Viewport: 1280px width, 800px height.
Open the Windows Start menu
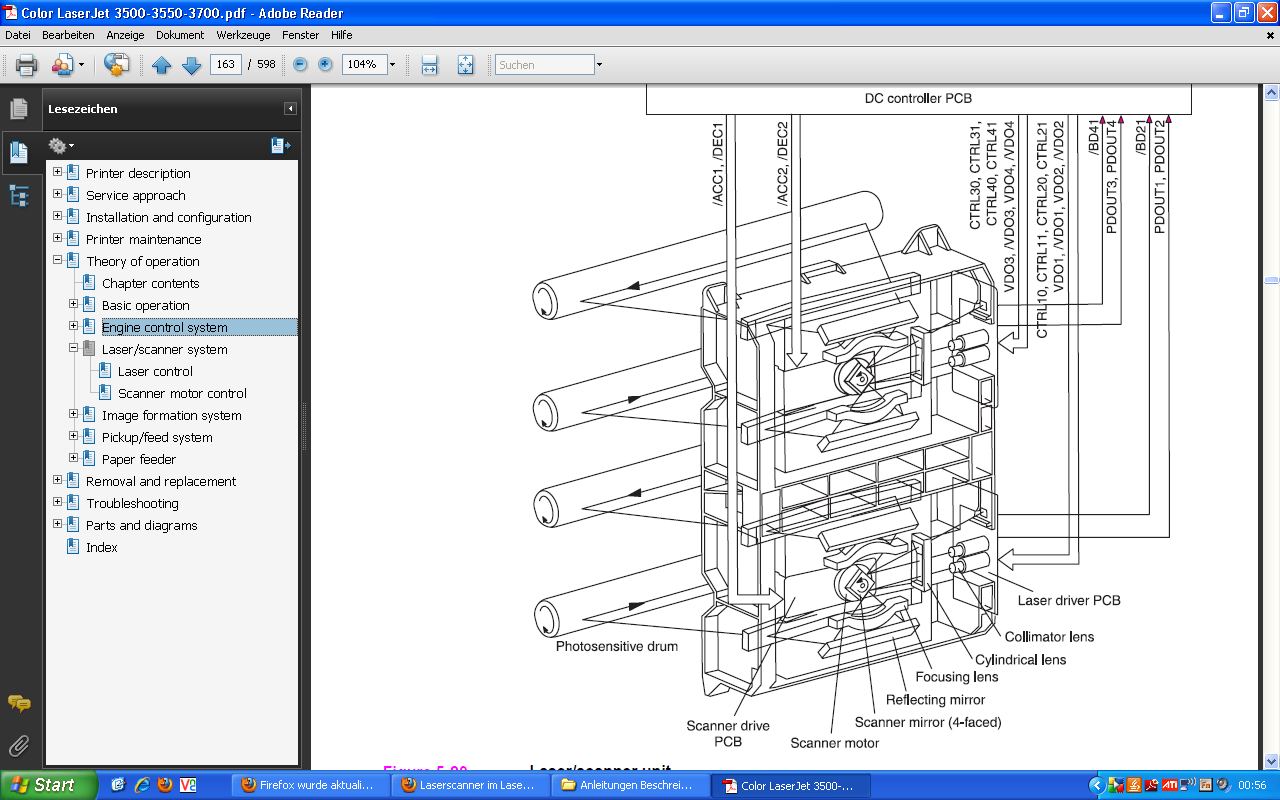48,785
